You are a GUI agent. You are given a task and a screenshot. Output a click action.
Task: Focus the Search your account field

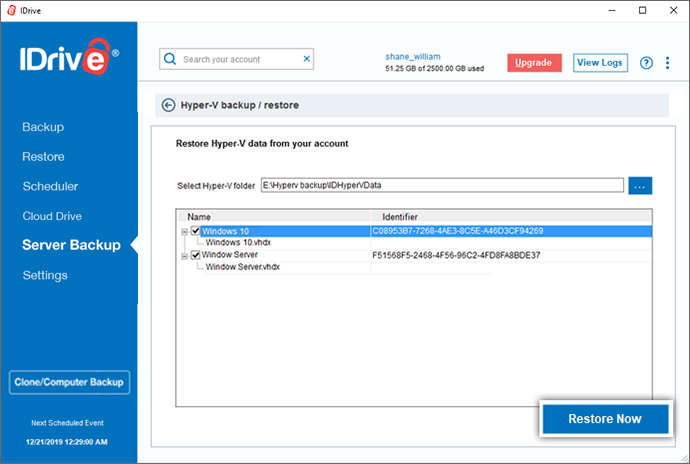pos(237,59)
